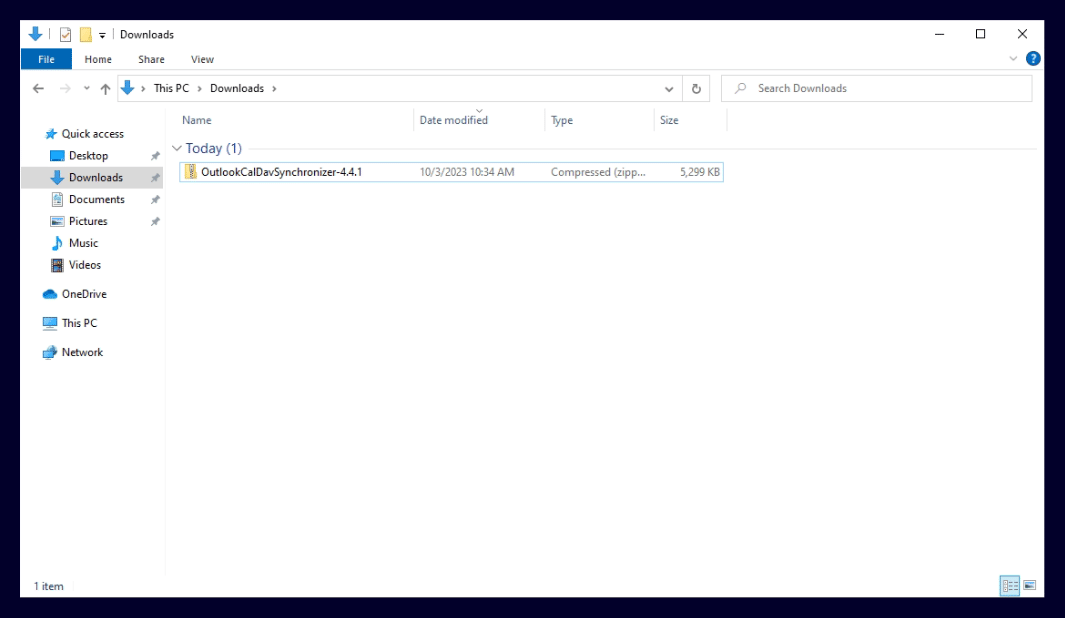Image resolution: width=1065 pixels, height=618 pixels.
Task: Open the Quick Access Toolbar customization menu
Action: (x=102, y=34)
